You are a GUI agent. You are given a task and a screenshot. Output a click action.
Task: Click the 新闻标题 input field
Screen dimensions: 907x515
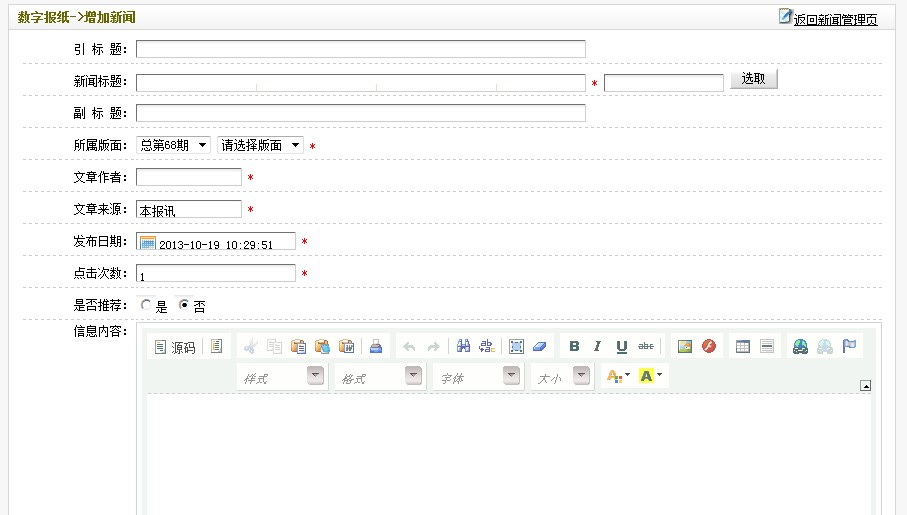[x=361, y=83]
